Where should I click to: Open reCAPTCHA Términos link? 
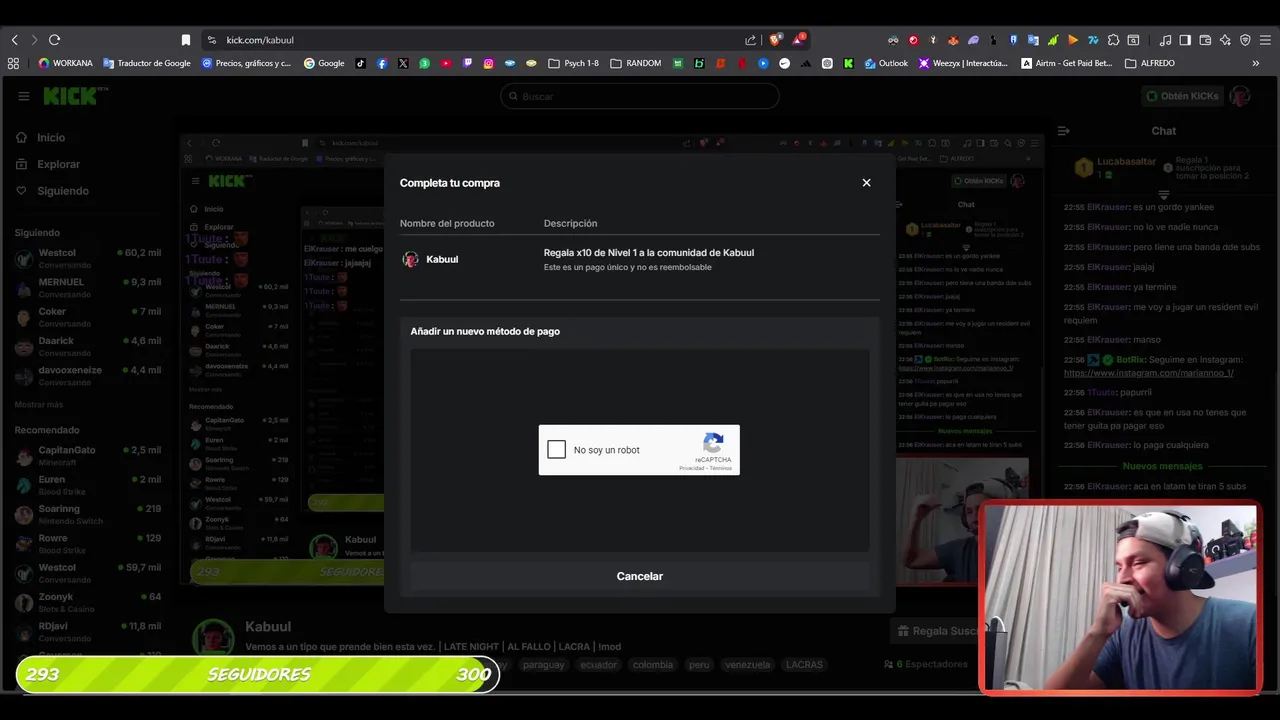721,468
